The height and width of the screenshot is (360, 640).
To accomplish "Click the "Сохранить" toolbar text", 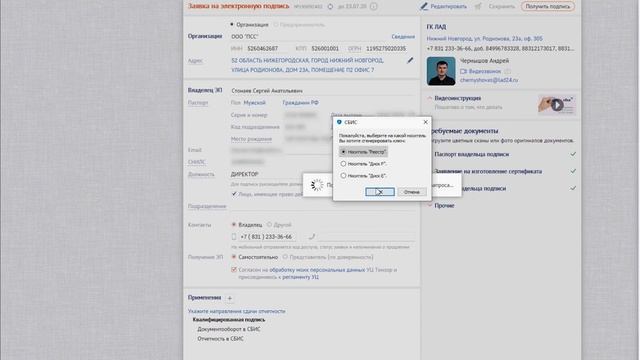I will pos(502,7).
